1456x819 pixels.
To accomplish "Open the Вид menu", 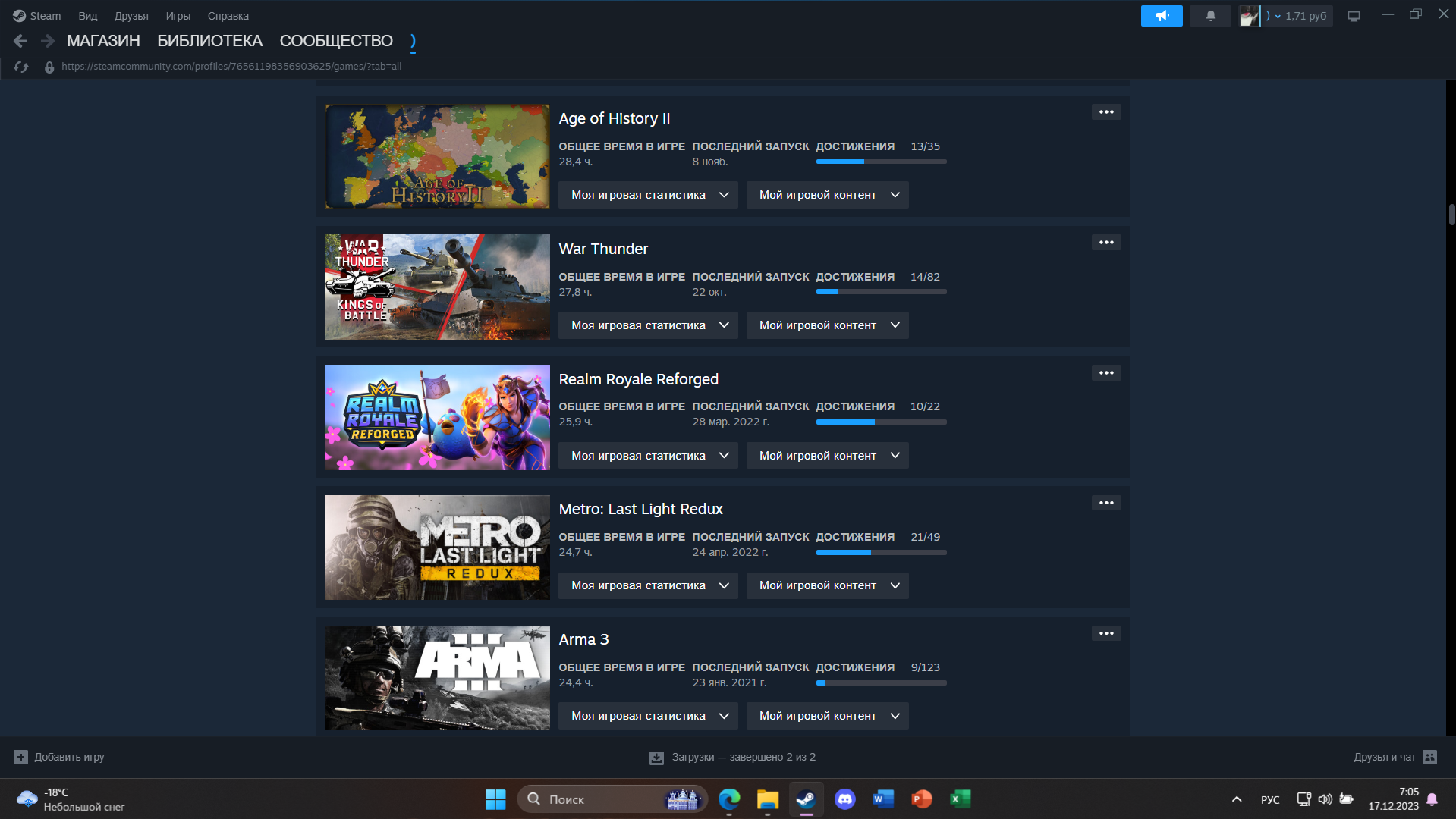I will pos(88,16).
